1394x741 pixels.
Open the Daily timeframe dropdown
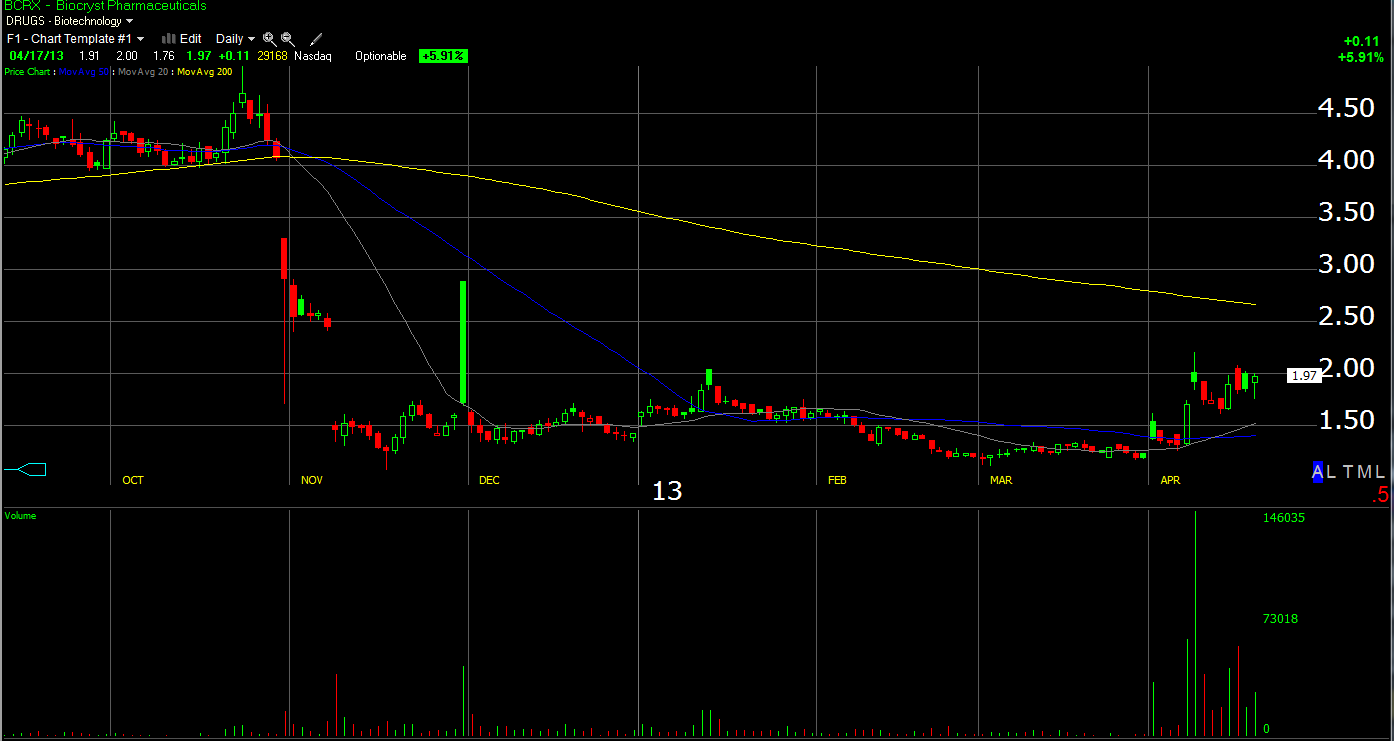(235, 39)
